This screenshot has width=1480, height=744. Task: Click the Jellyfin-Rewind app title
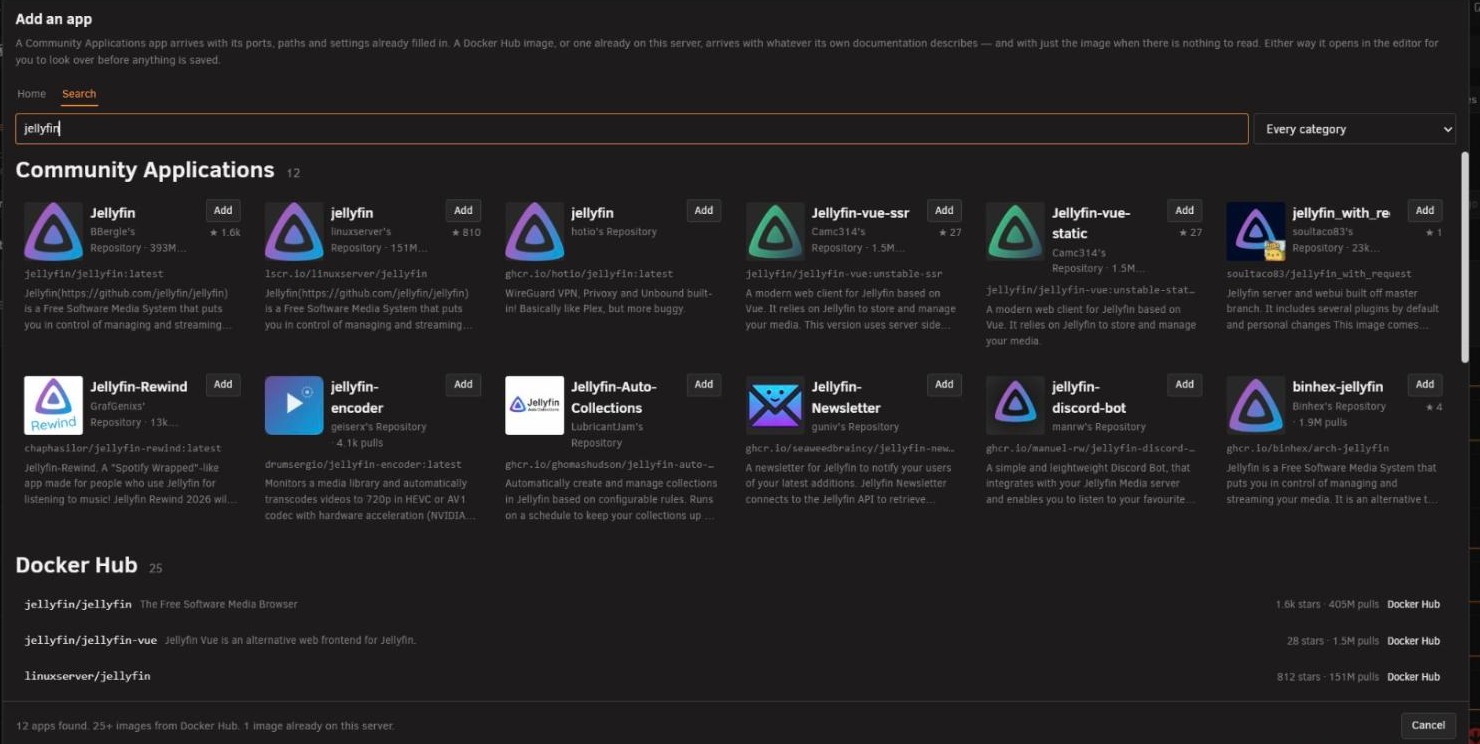(139, 387)
